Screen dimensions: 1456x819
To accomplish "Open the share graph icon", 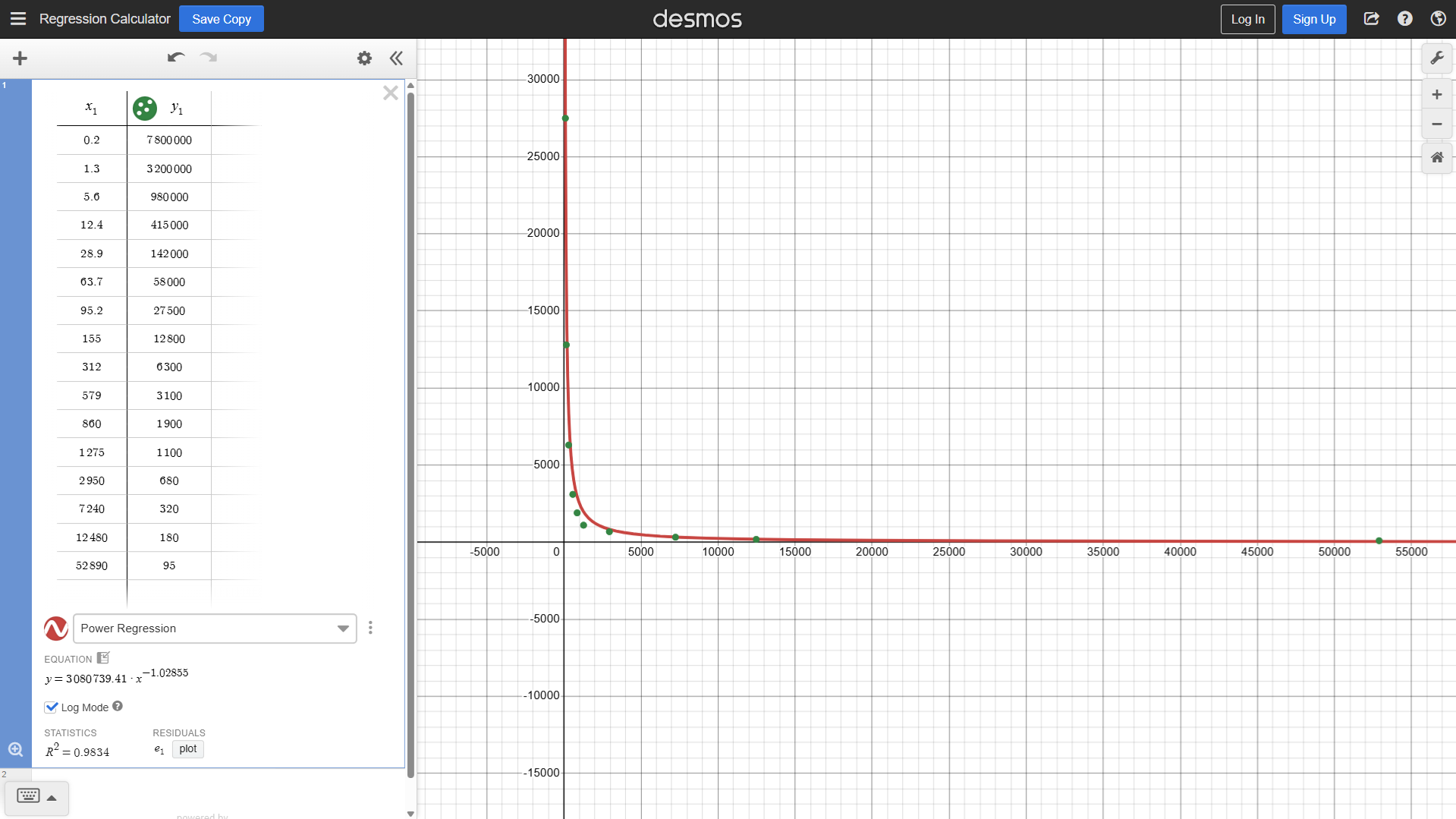I will (x=1371, y=19).
